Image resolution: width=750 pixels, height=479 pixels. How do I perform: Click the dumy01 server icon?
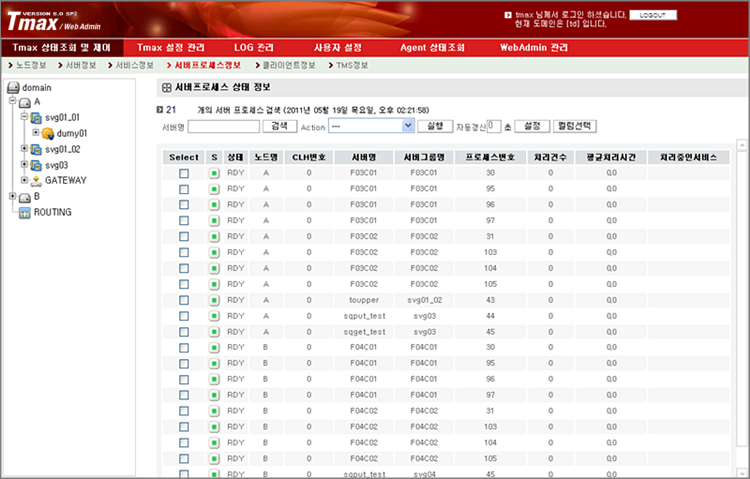click(47, 134)
